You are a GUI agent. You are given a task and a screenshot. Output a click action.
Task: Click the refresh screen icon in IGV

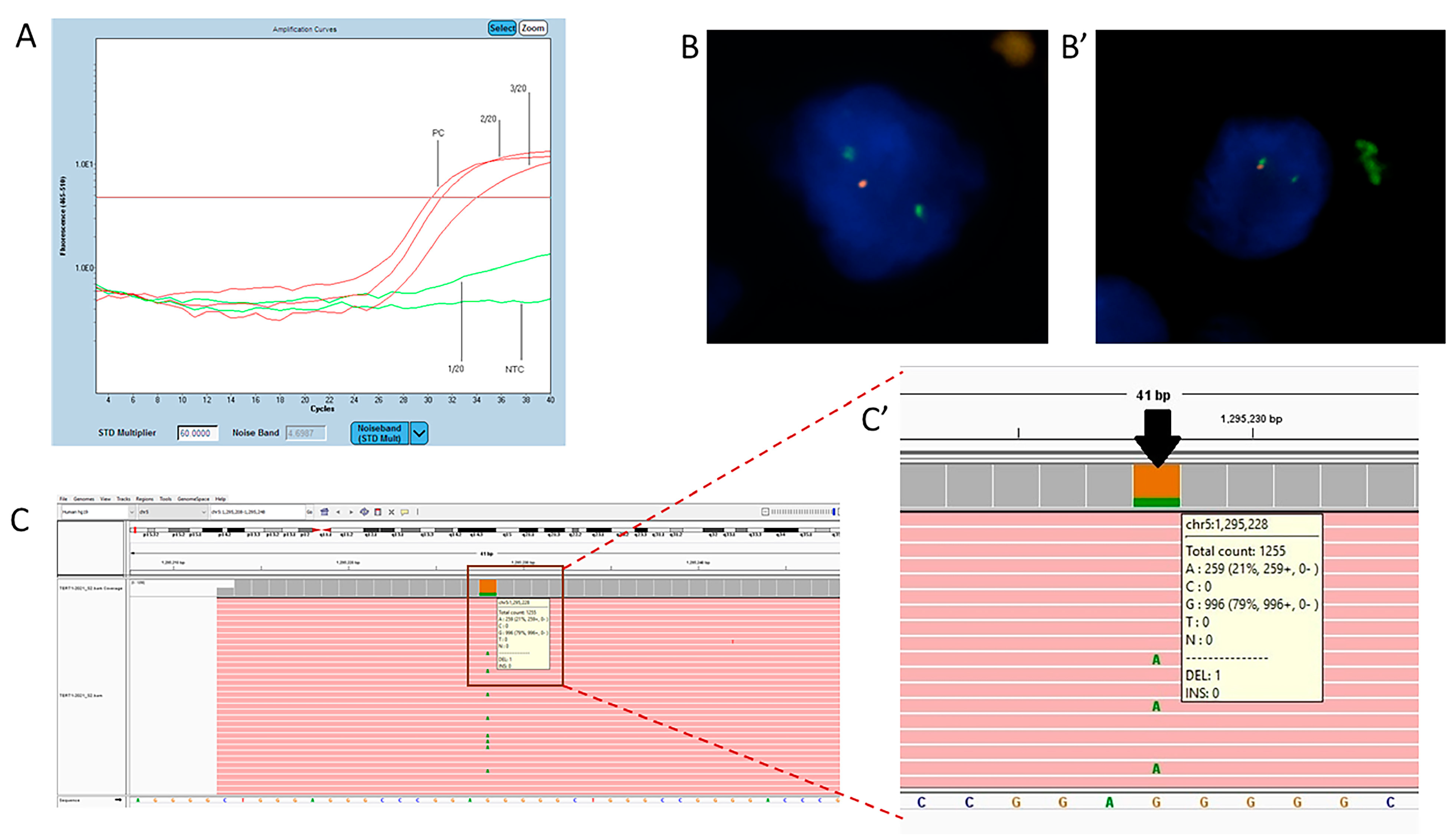click(364, 512)
